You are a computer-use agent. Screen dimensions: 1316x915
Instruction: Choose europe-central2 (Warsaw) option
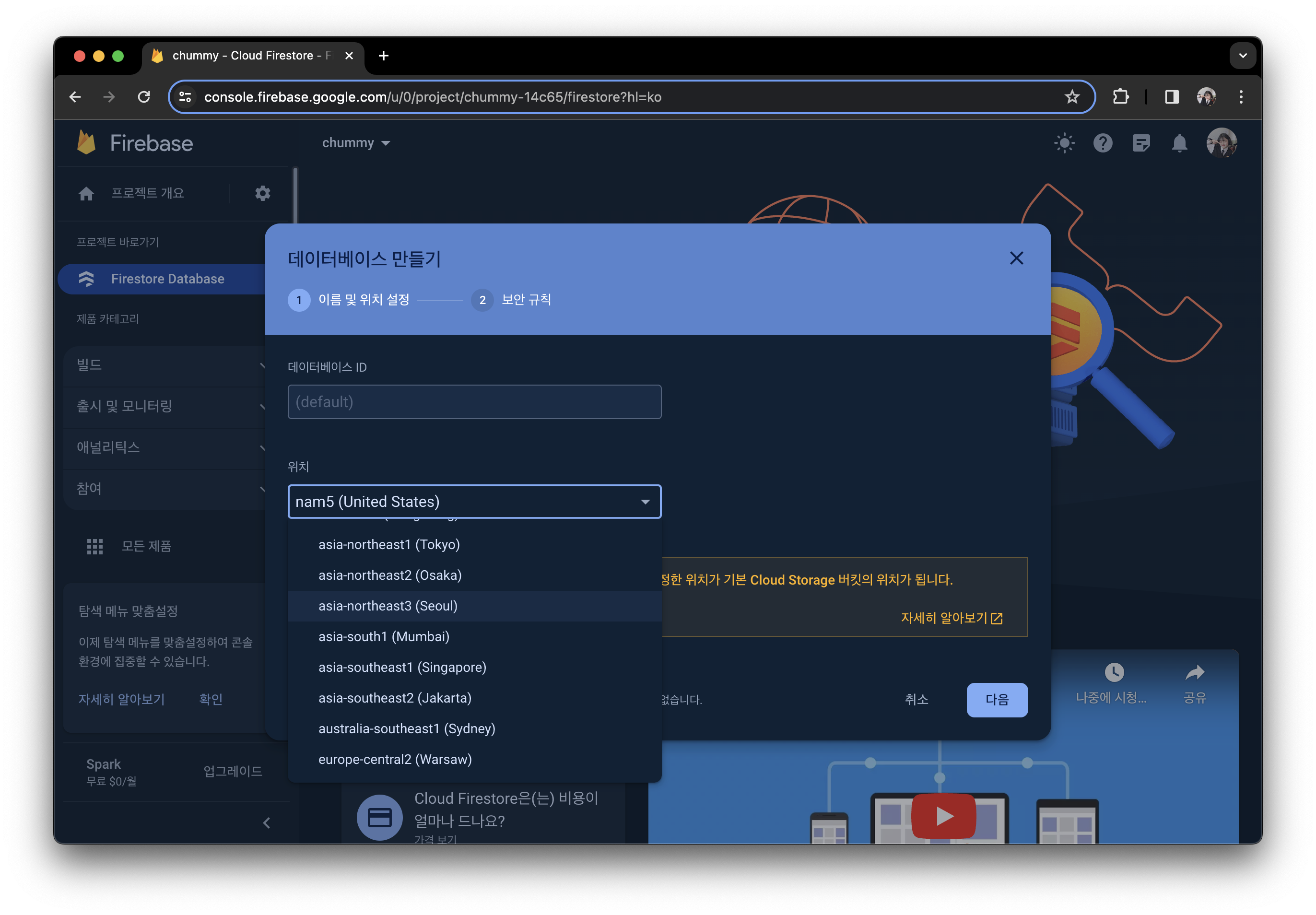(475, 760)
